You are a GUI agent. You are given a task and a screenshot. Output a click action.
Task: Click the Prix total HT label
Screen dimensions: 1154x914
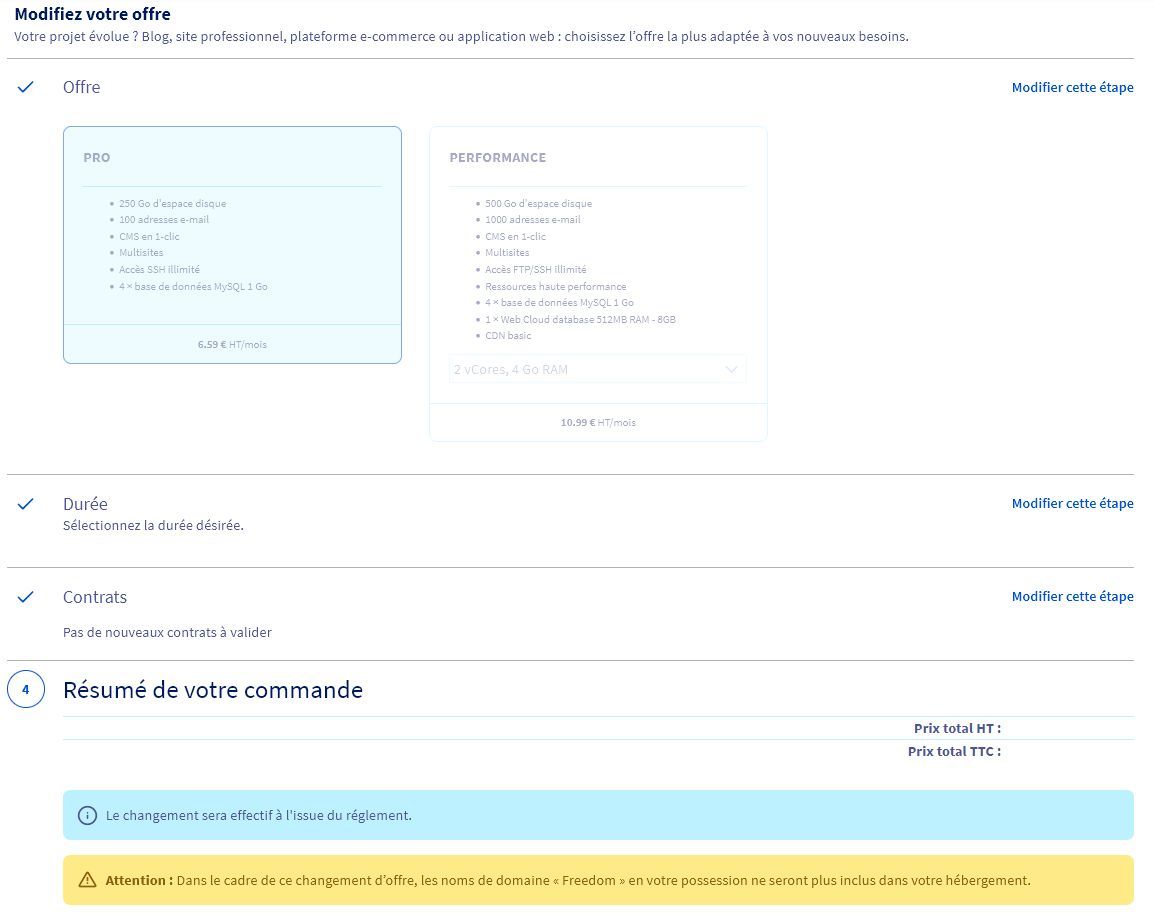tap(956, 728)
